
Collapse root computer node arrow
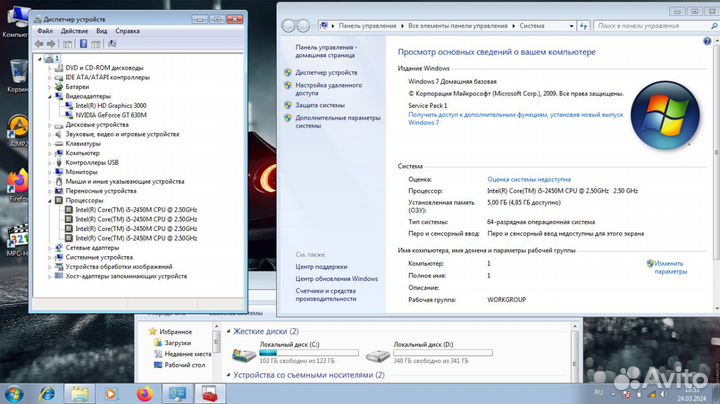[x=40, y=59]
